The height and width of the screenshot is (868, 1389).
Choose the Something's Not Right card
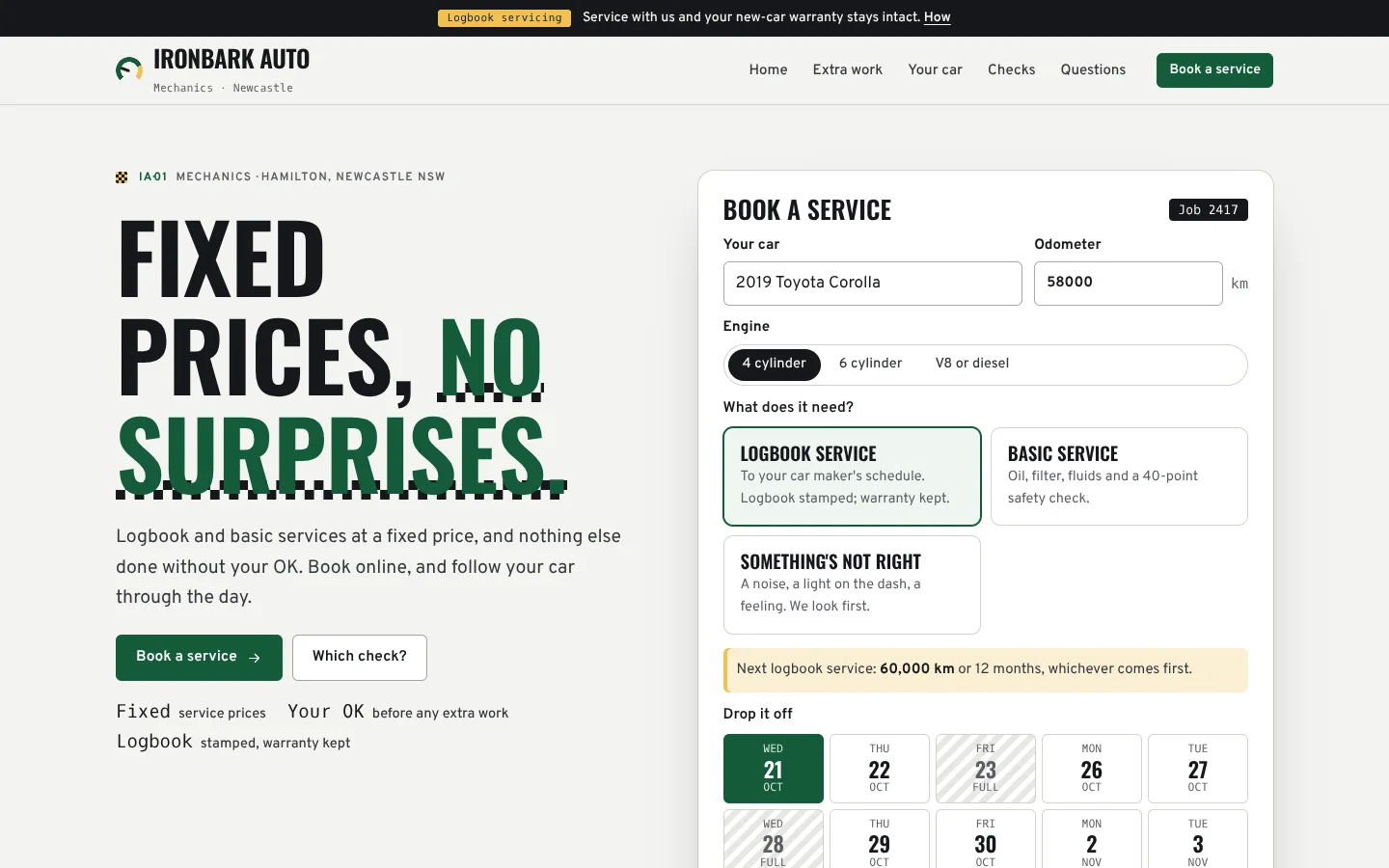[852, 584]
